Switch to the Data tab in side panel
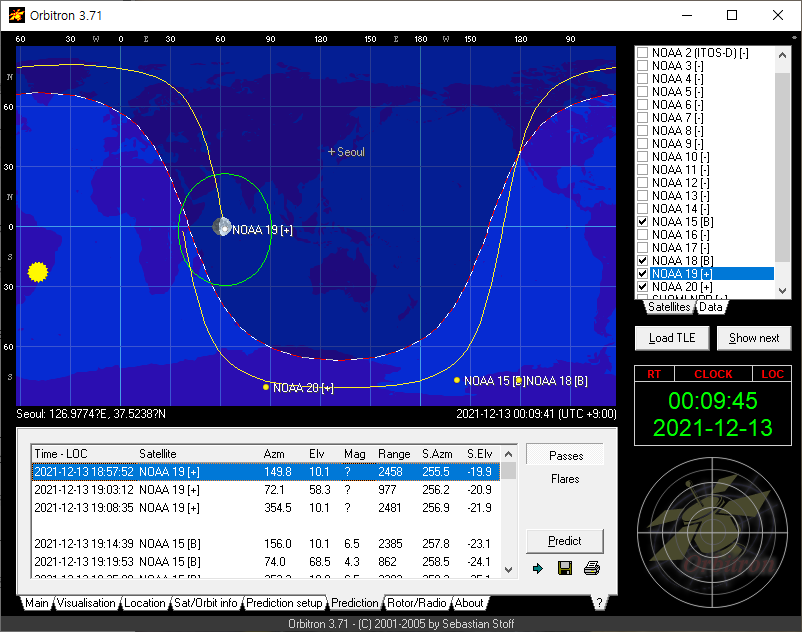802x632 pixels. pyautogui.click(x=711, y=307)
